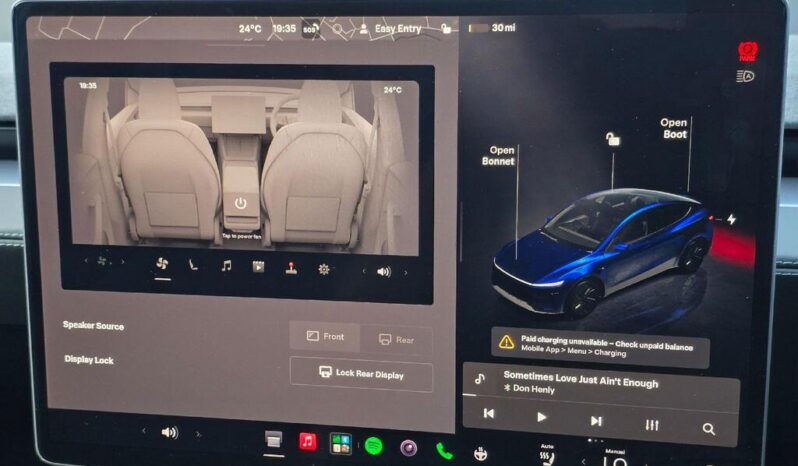The width and height of the screenshot is (798, 466).
Task: Tap the red parking brake indicator
Action: pos(748,51)
